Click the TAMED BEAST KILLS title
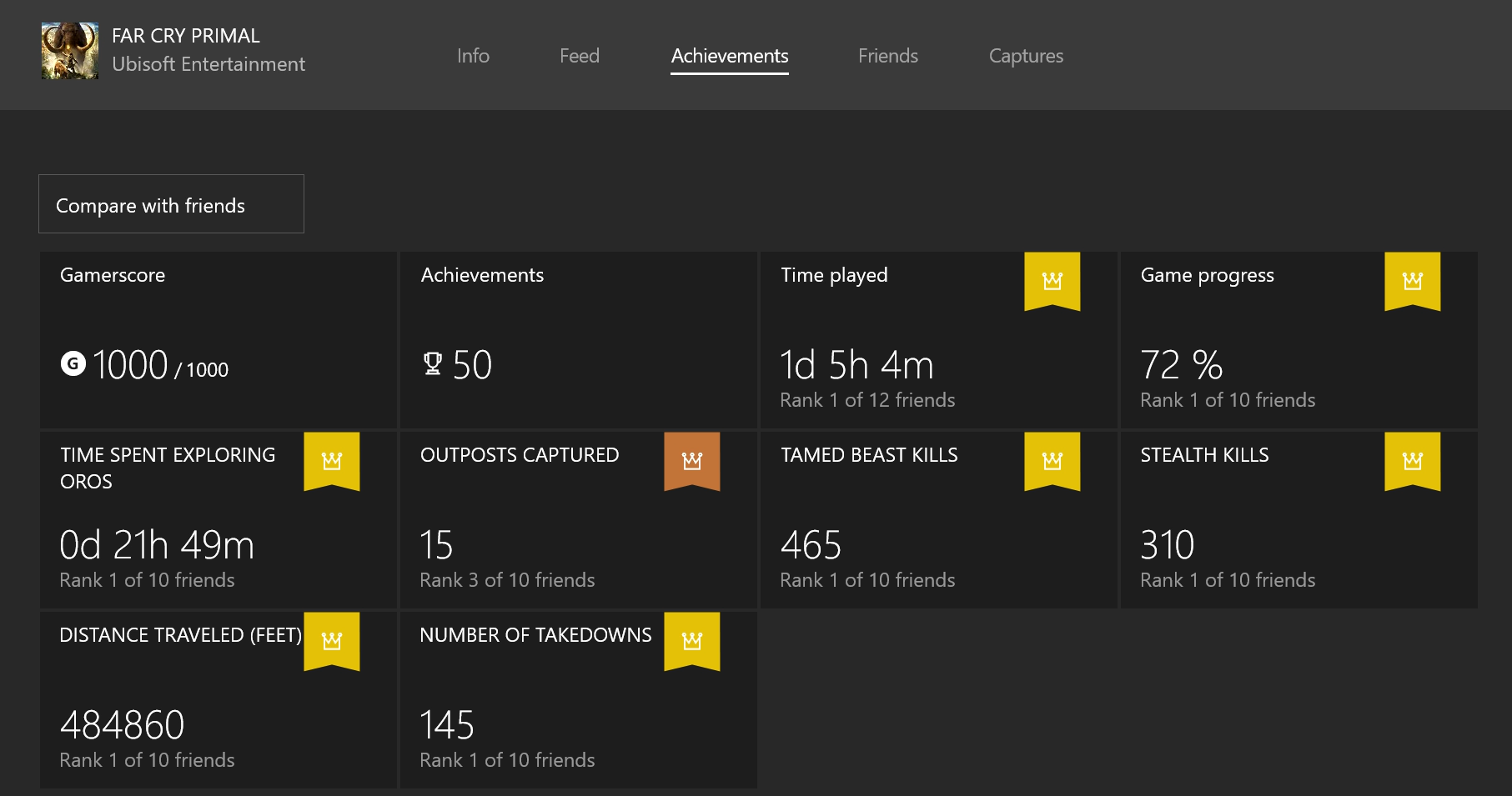 click(x=869, y=455)
